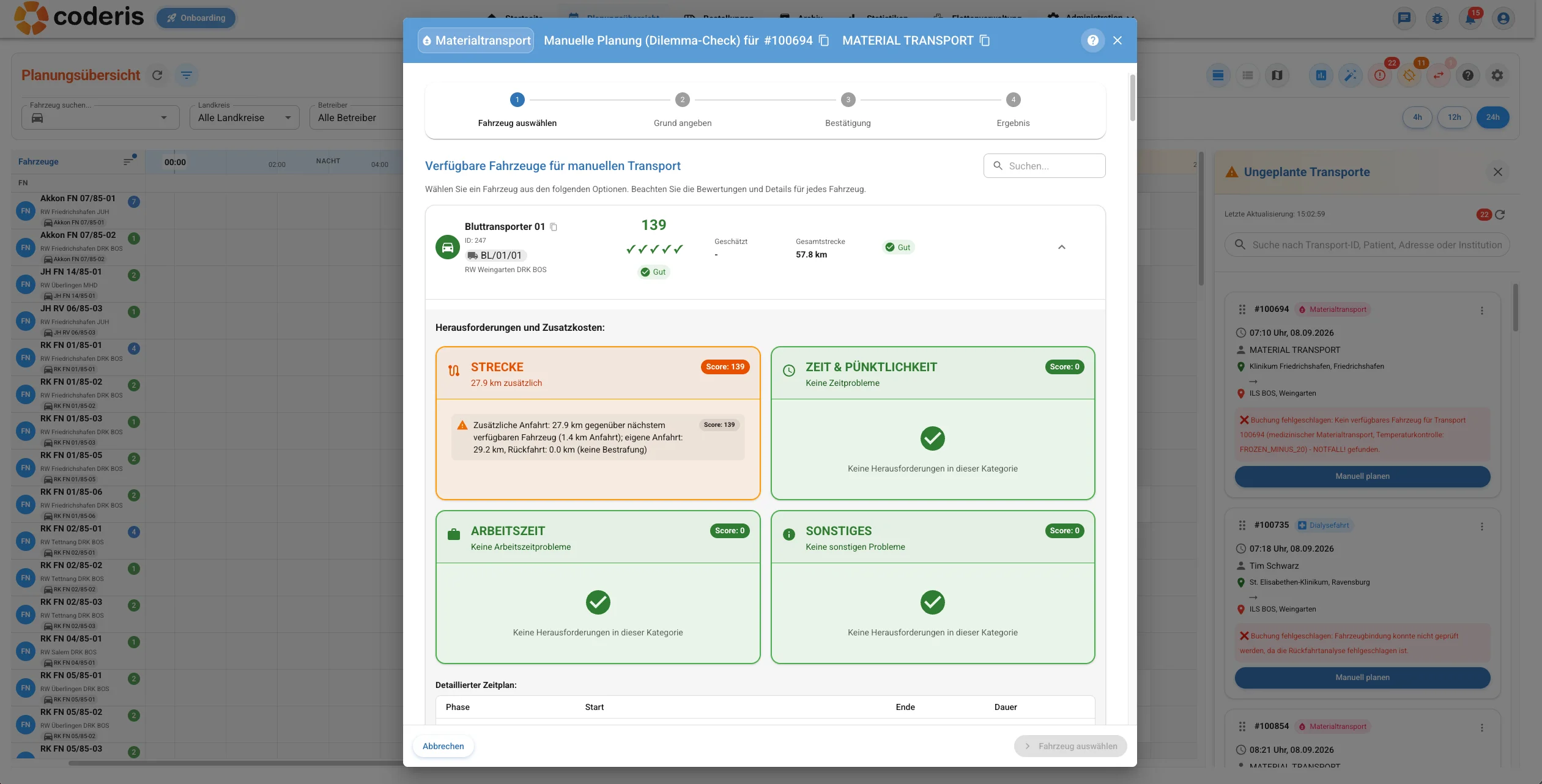Viewport: 1542px width, 784px height.
Task: Copy Bluttransporter 01 vehicle name
Action: pos(554,227)
